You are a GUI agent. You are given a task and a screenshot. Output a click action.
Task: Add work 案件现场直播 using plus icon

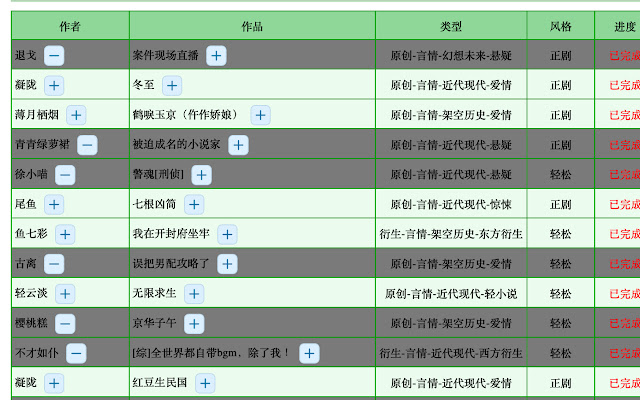coord(216,56)
